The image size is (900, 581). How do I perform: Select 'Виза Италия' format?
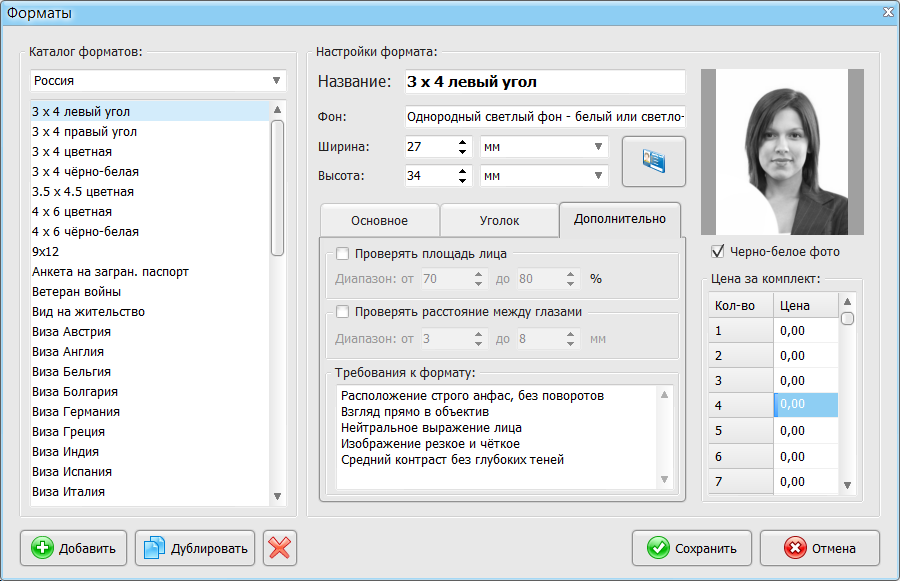(150, 491)
